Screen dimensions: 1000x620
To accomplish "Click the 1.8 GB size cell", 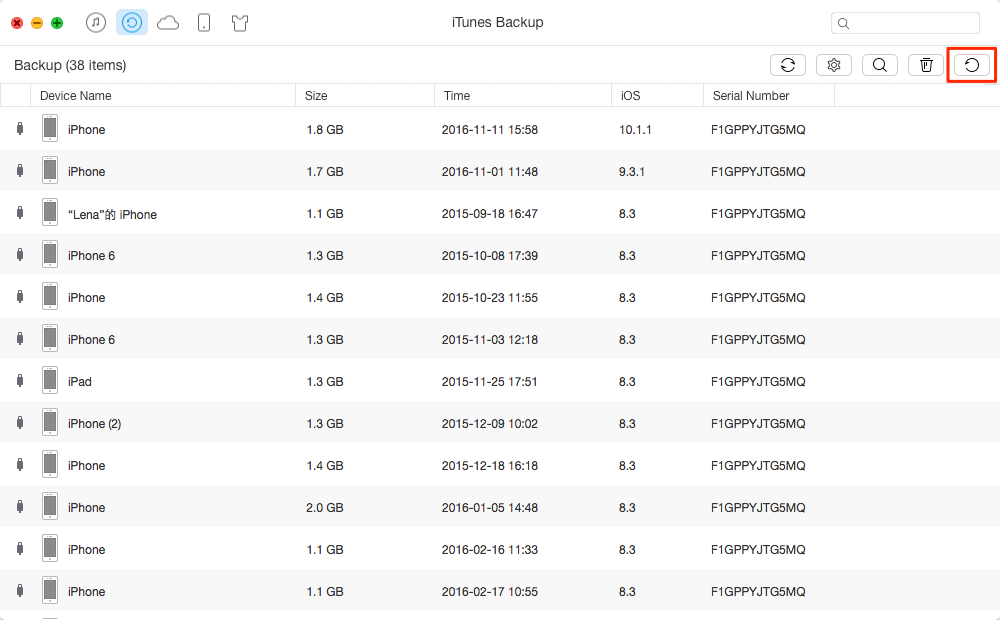I will [x=325, y=129].
